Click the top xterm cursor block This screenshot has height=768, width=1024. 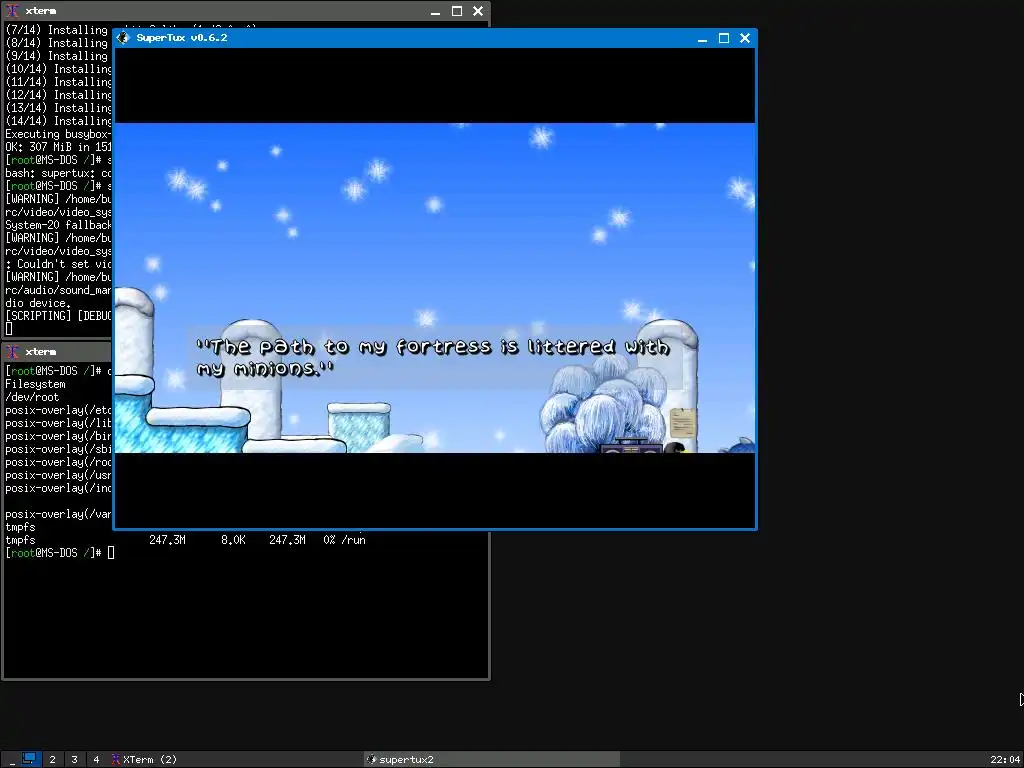click(x=8, y=329)
